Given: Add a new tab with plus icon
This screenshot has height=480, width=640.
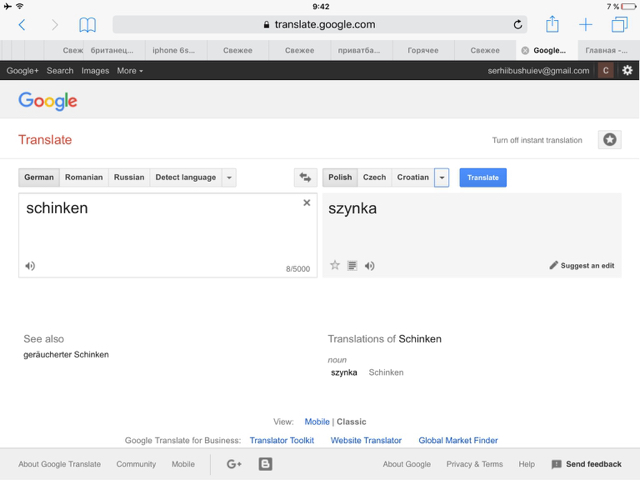Looking at the screenshot, I should coord(585,24).
